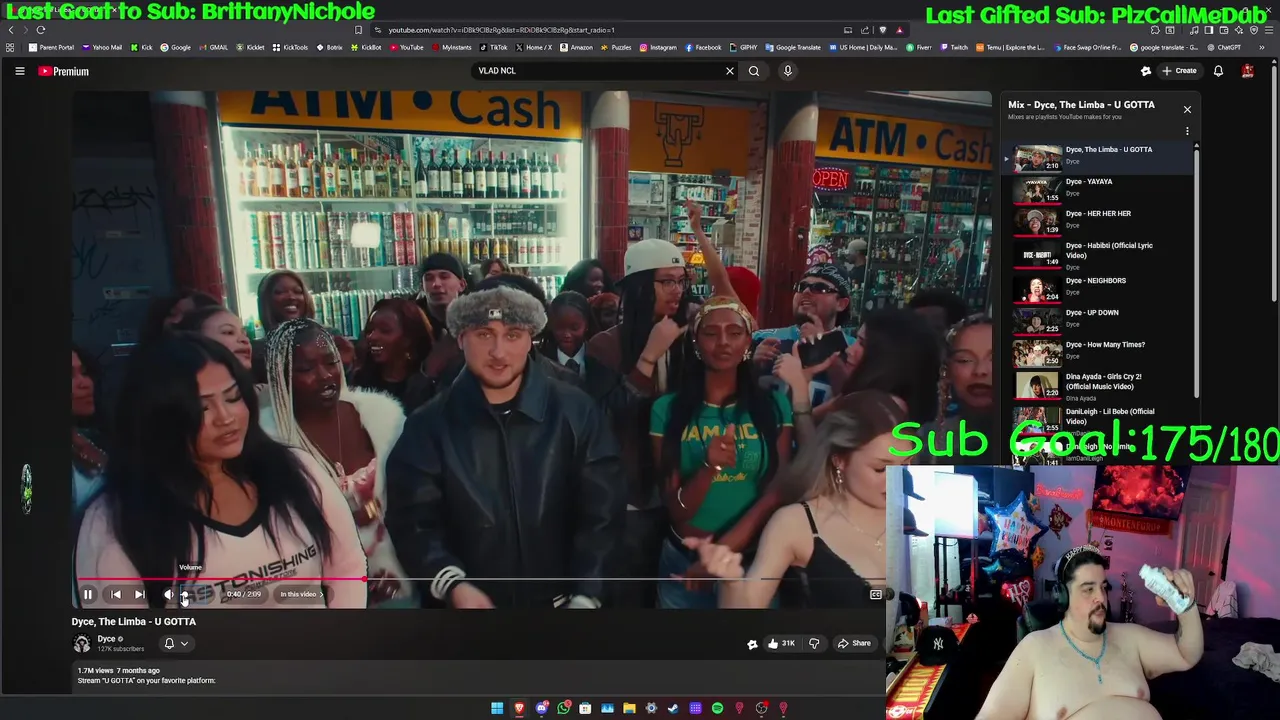This screenshot has width=1280, height=720.
Task: Open Discord from the taskbar
Action: coord(541,708)
